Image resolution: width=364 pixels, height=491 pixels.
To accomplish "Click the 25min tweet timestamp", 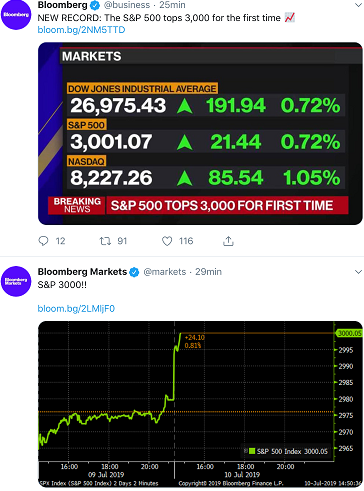I will (x=172, y=5).
